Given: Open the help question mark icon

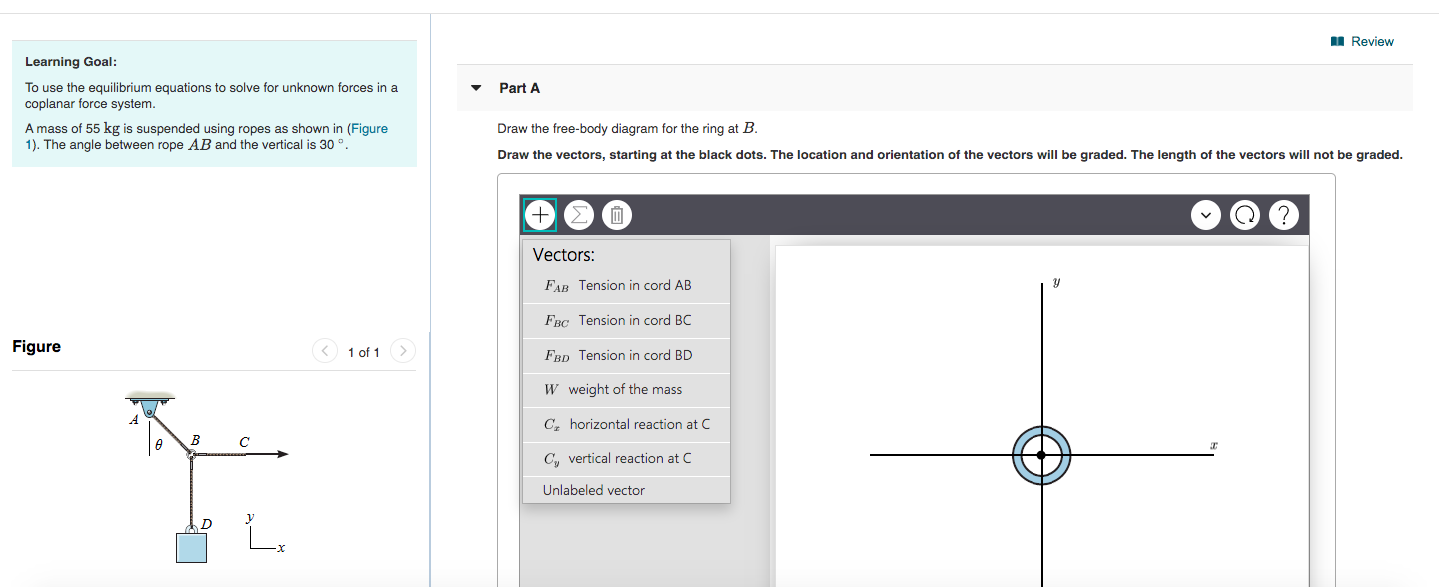Looking at the screenshot, I should (x=1284, y=214).
